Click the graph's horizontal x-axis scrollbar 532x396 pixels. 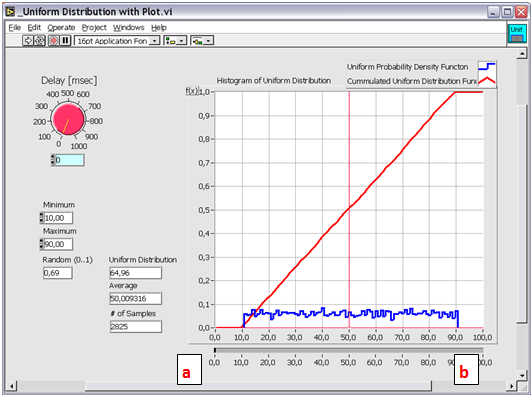pyautogui.click(x=348, y=350)
